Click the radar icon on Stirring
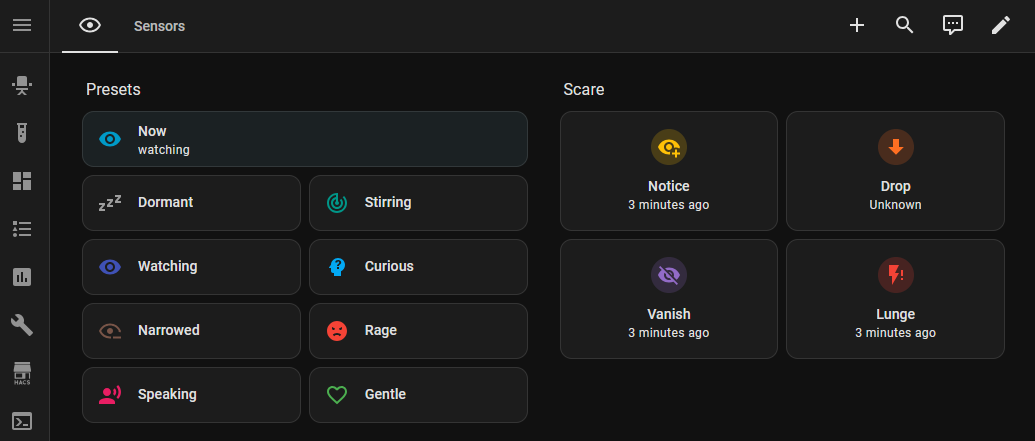1035x441 pixels. tap(337, 203)
